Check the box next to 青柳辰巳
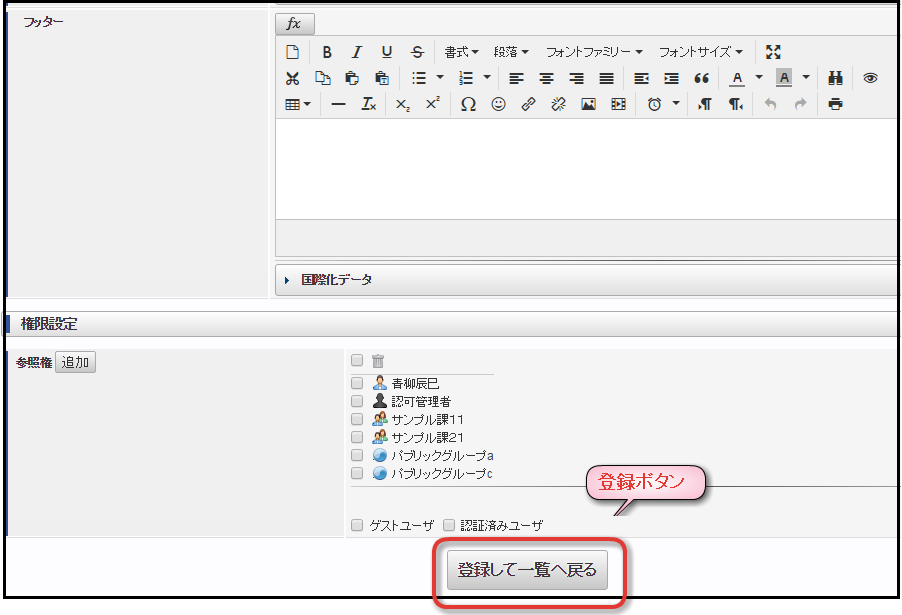This screenshot has width=902, height=615. (357, 383)
